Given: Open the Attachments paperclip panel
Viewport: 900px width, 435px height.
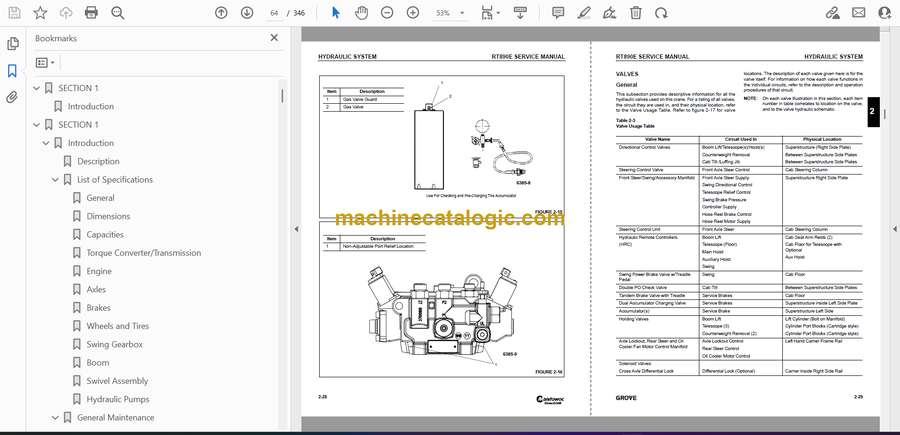Looking at the screenshot, I should pyautogui.click(x=12, y=98).
